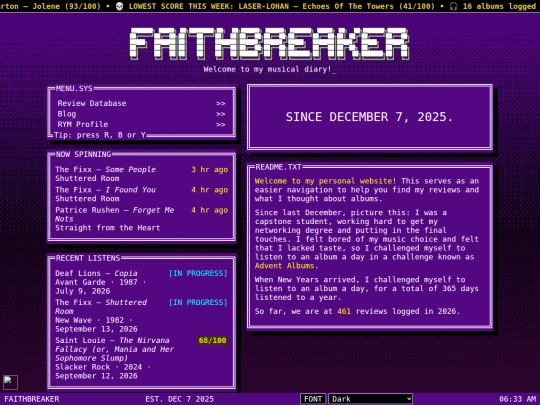The width and height of the screenshot is (540, 405).
Task: Open the Blog menu entry
Action: (x=141, y=114)
